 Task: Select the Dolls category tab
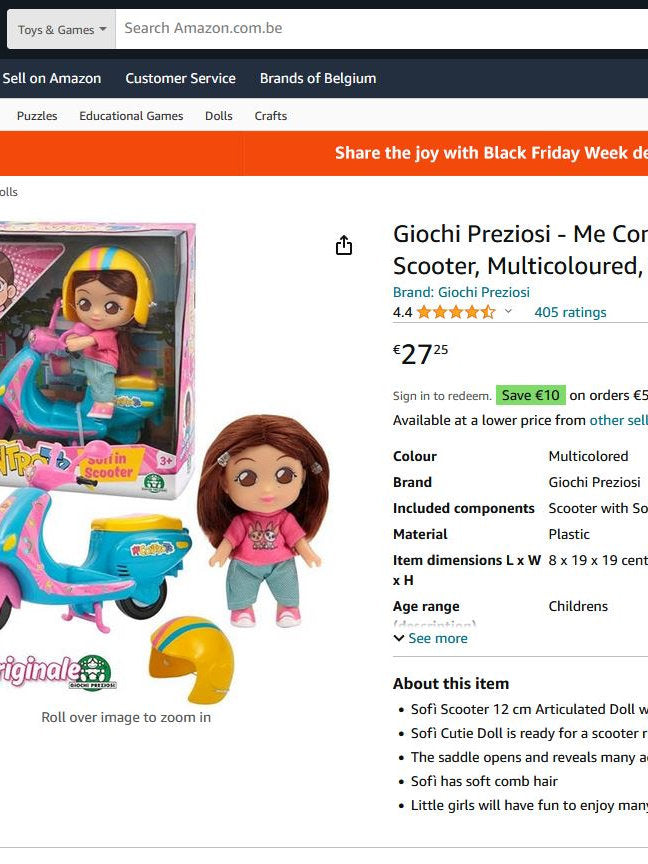click(219, 115)
